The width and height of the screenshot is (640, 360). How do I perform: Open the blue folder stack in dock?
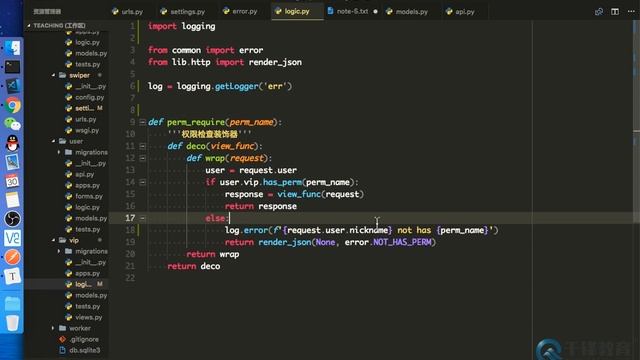click(12, 304)
